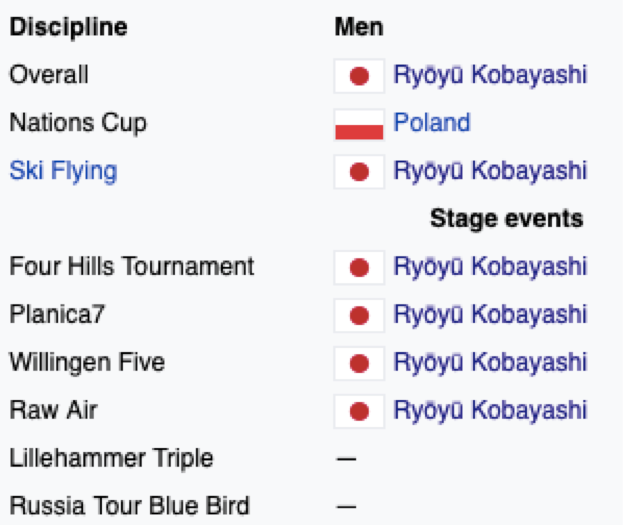Click Japan flag beside Four Hills Tournament

pyautogui.click(x=359, y=267)
